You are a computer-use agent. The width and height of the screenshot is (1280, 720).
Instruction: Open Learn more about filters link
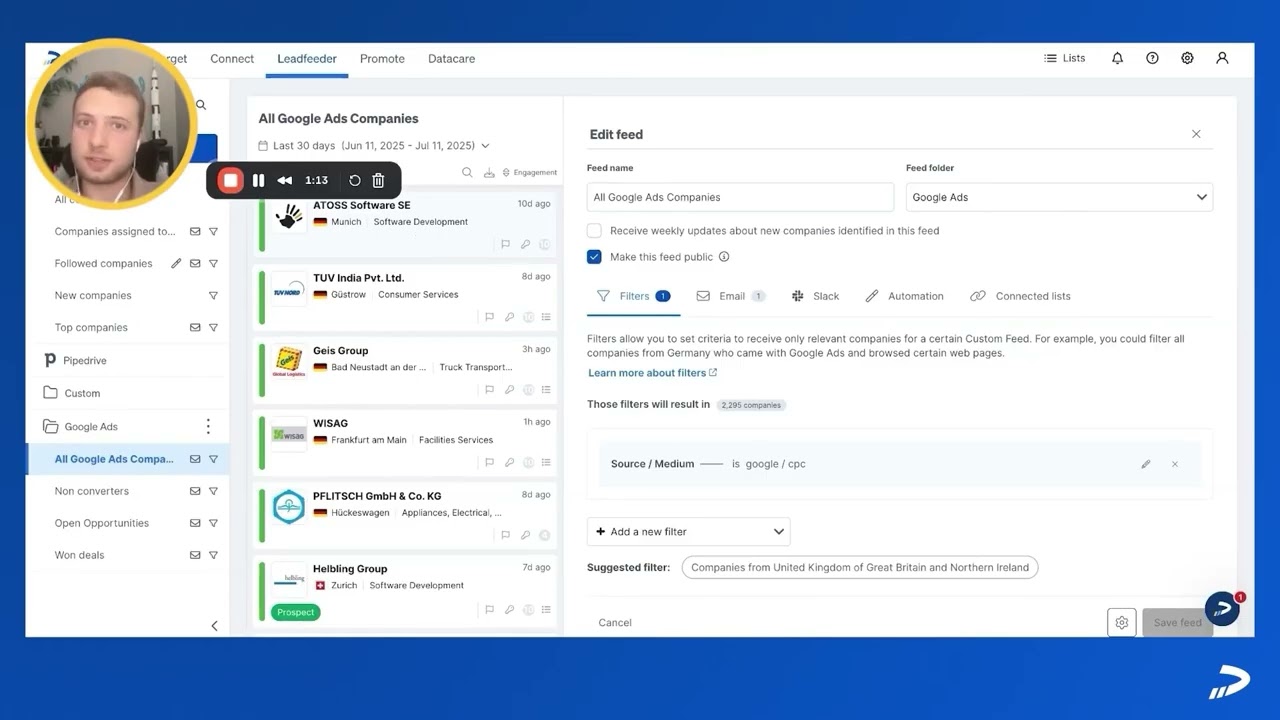(x=652, y=373)
